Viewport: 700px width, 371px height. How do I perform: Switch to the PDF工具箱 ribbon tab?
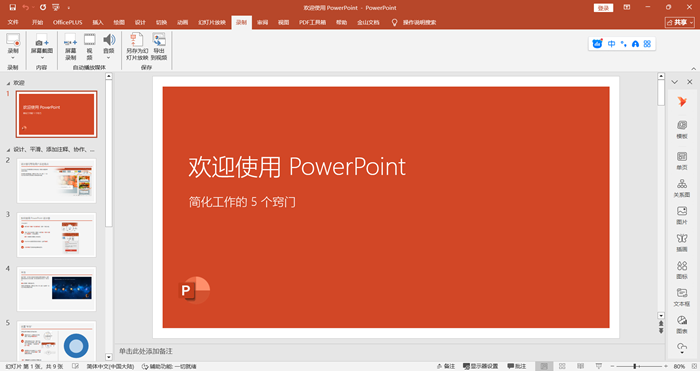click(x=312, y=22)
